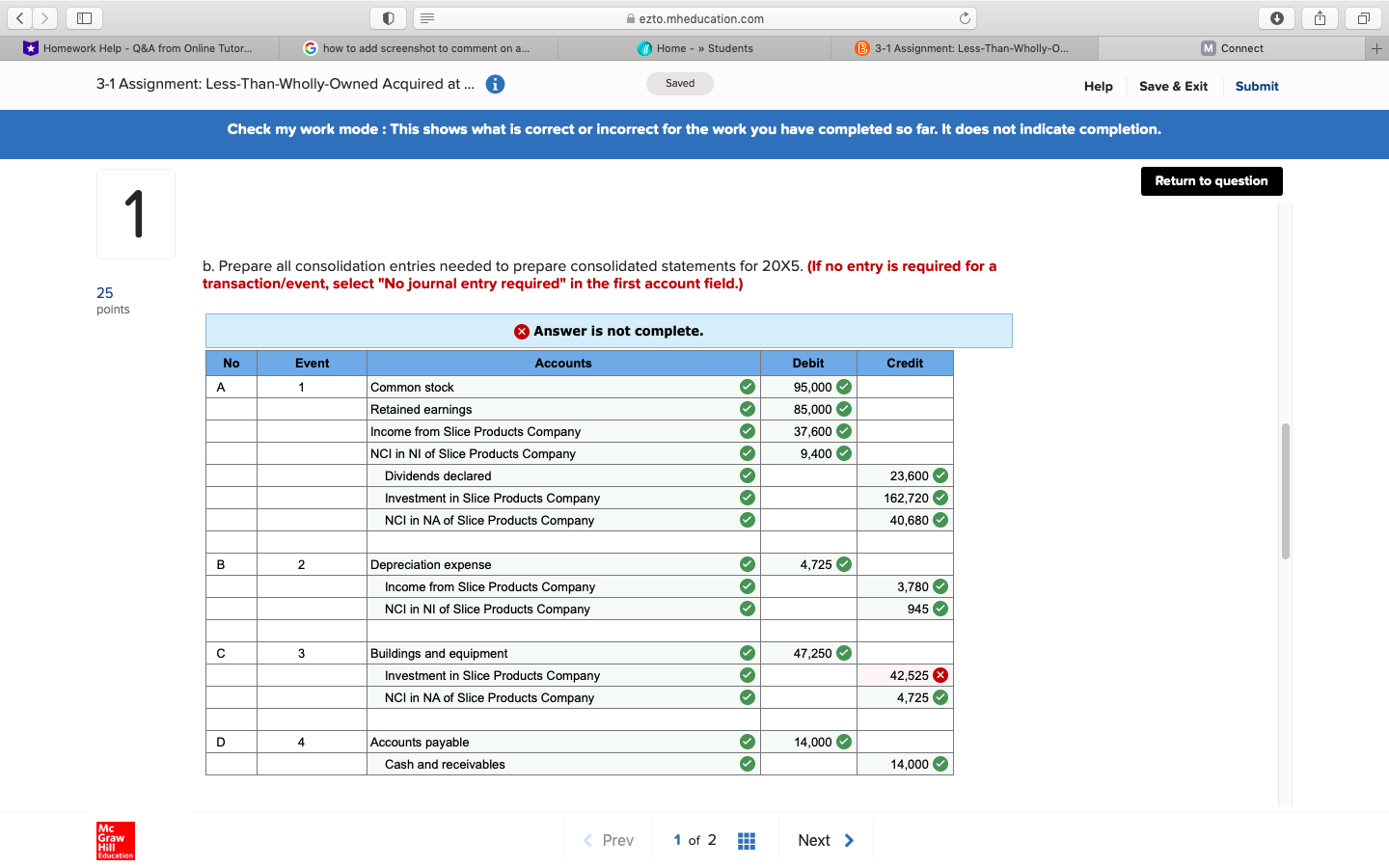1389x868 pixels.
Task: Switch to Homework Help Q&A tab
Action: (140, 48)
